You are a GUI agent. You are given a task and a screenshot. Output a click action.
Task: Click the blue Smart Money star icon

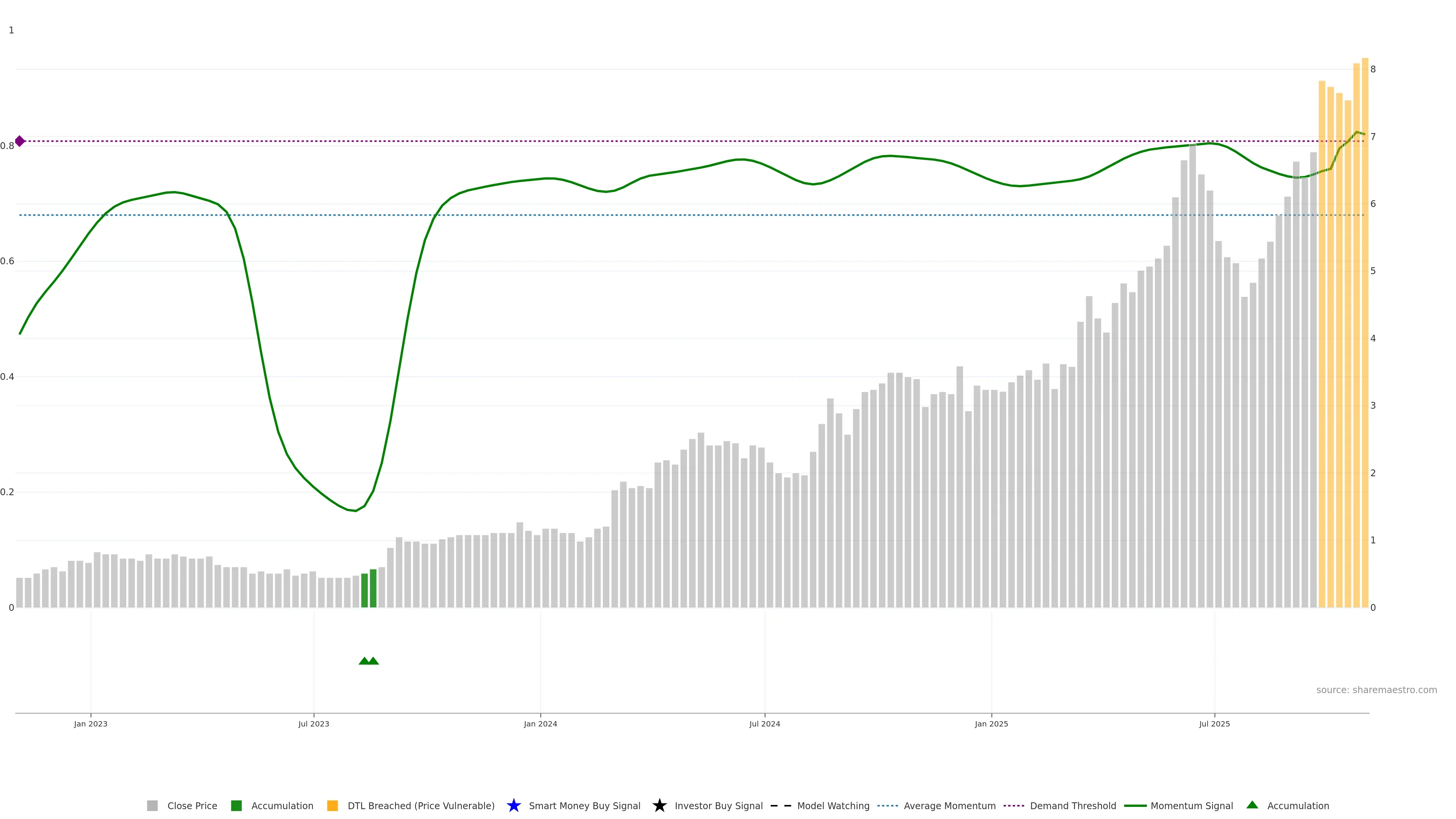pyautogui.click(x=513, y=805)
